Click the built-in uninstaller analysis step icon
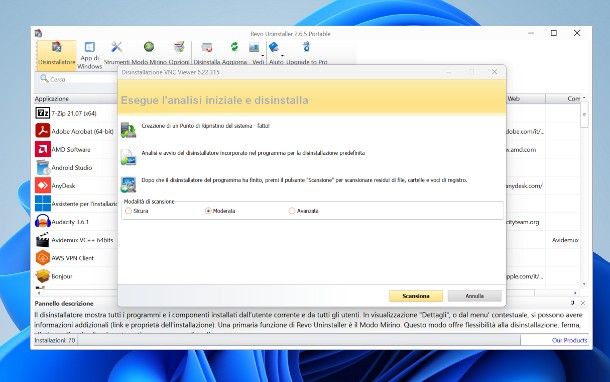This screenshot has width=610, height=382. tap(128, 157)
